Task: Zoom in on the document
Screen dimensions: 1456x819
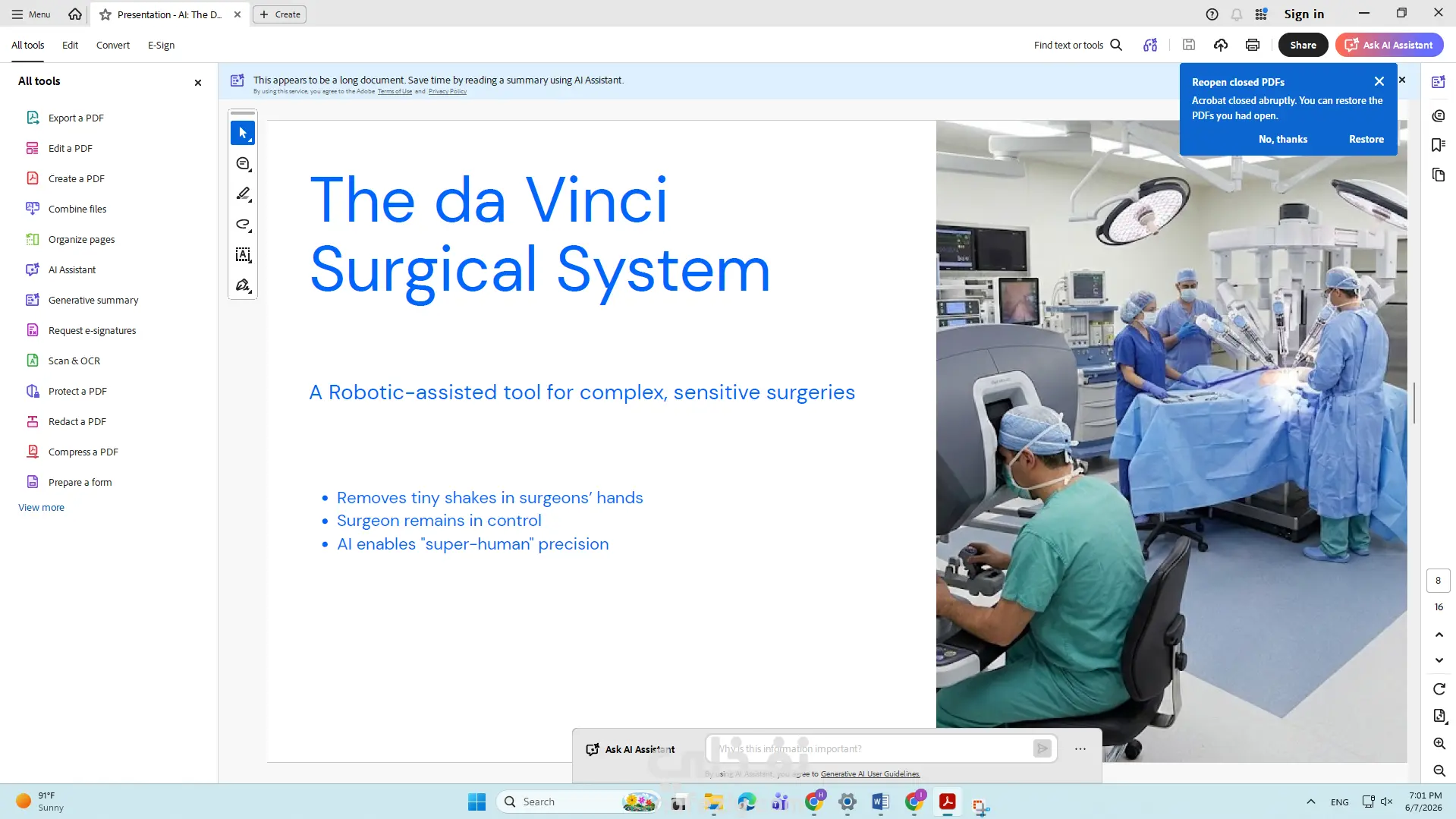Action: click(x=1439, y=744)
